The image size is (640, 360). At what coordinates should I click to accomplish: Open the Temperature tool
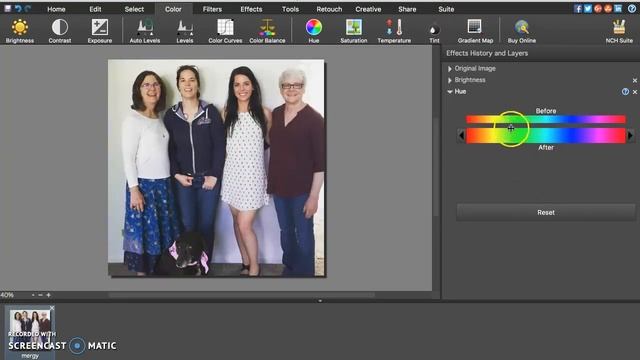coord(394,31)
